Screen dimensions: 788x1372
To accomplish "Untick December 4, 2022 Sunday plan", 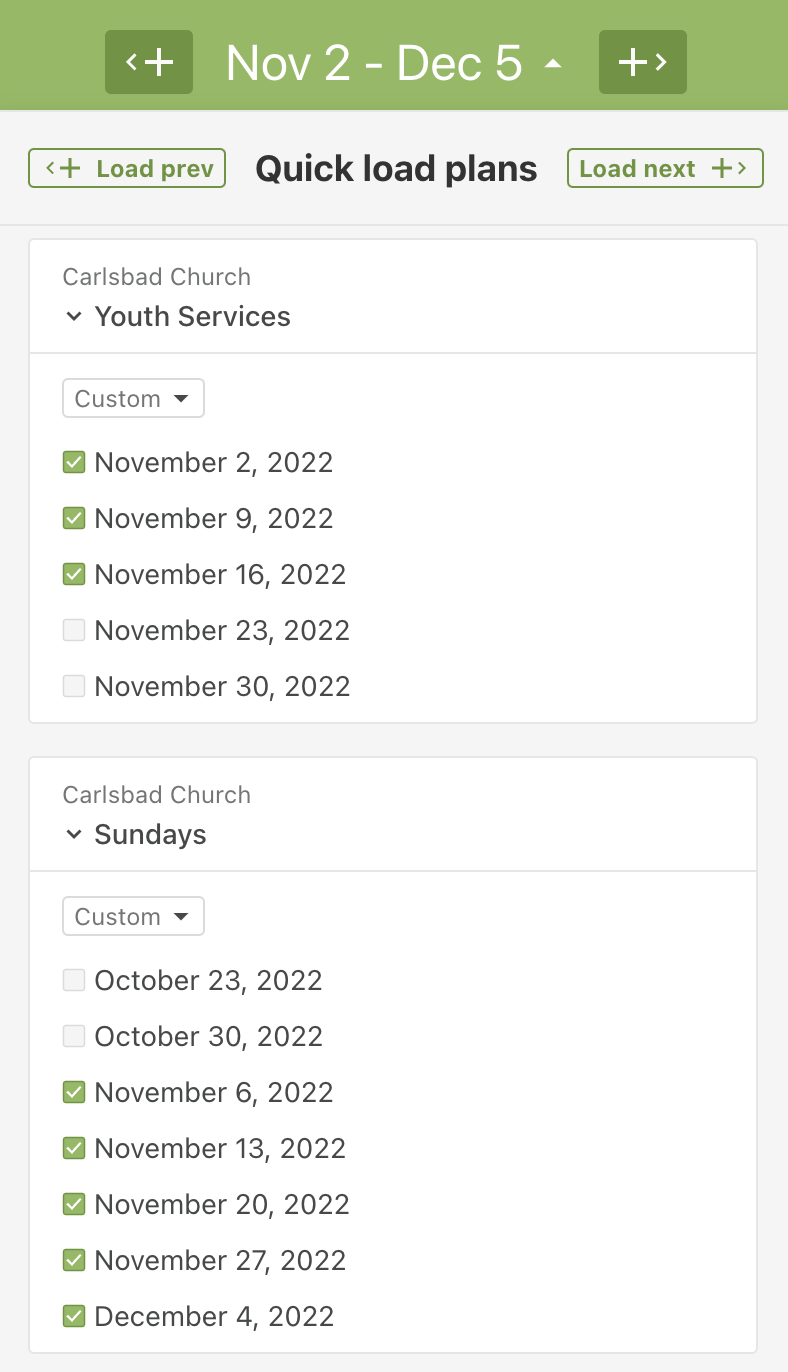I will point(73,1316).
